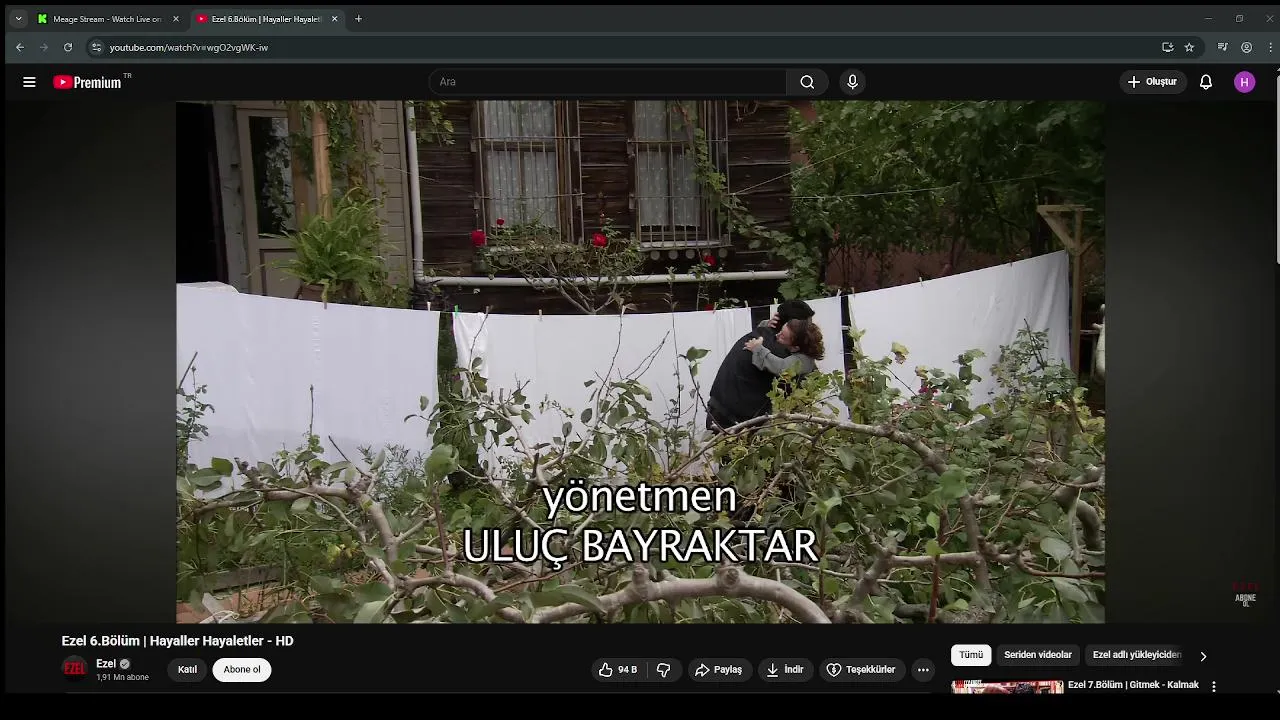1280x720 pixels.
Task: Click the video player to pause
Action: click(x=640, y=362)
